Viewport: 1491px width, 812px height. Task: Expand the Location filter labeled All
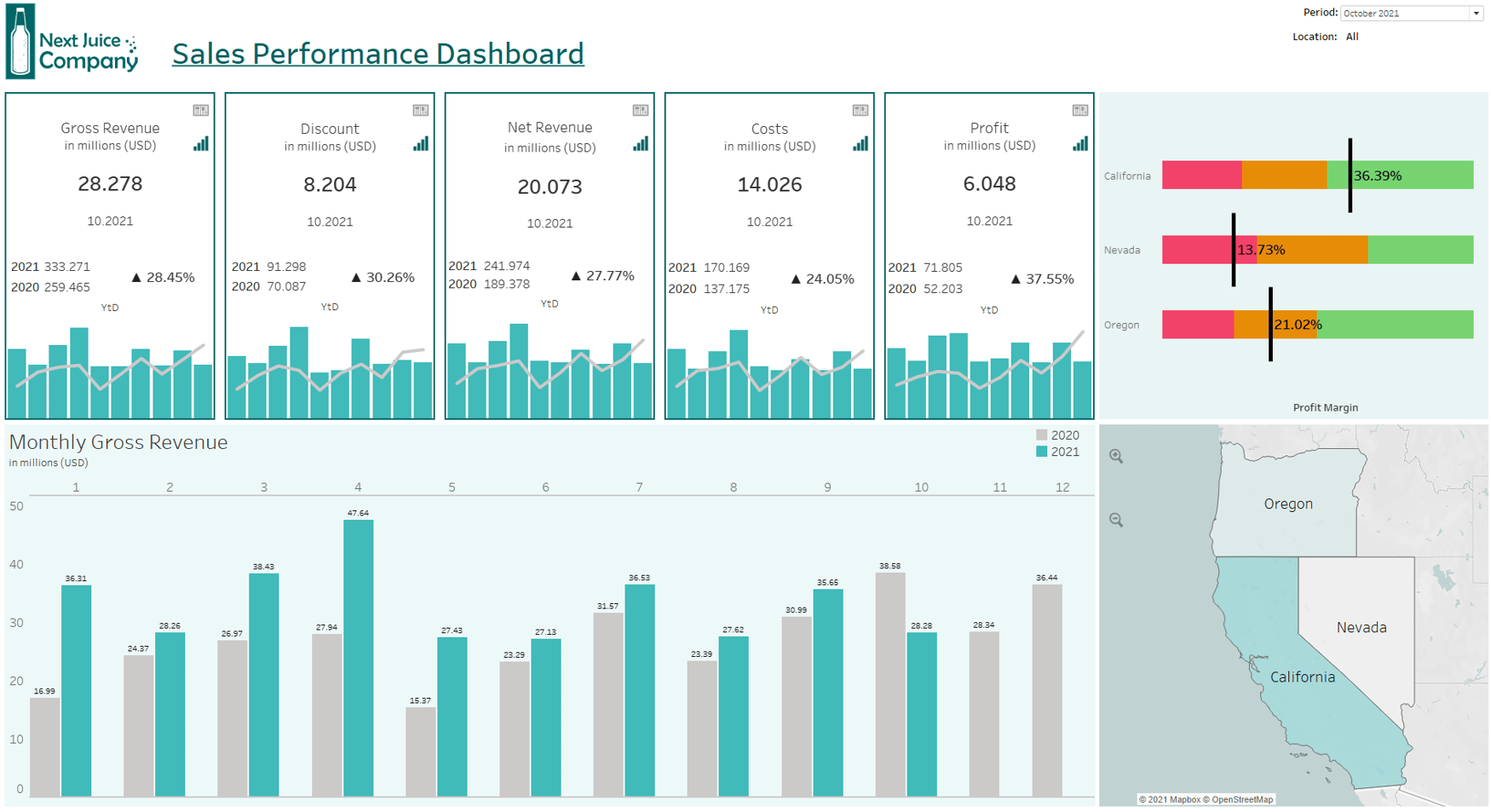pyautogui.click(x=1351, y=37)
